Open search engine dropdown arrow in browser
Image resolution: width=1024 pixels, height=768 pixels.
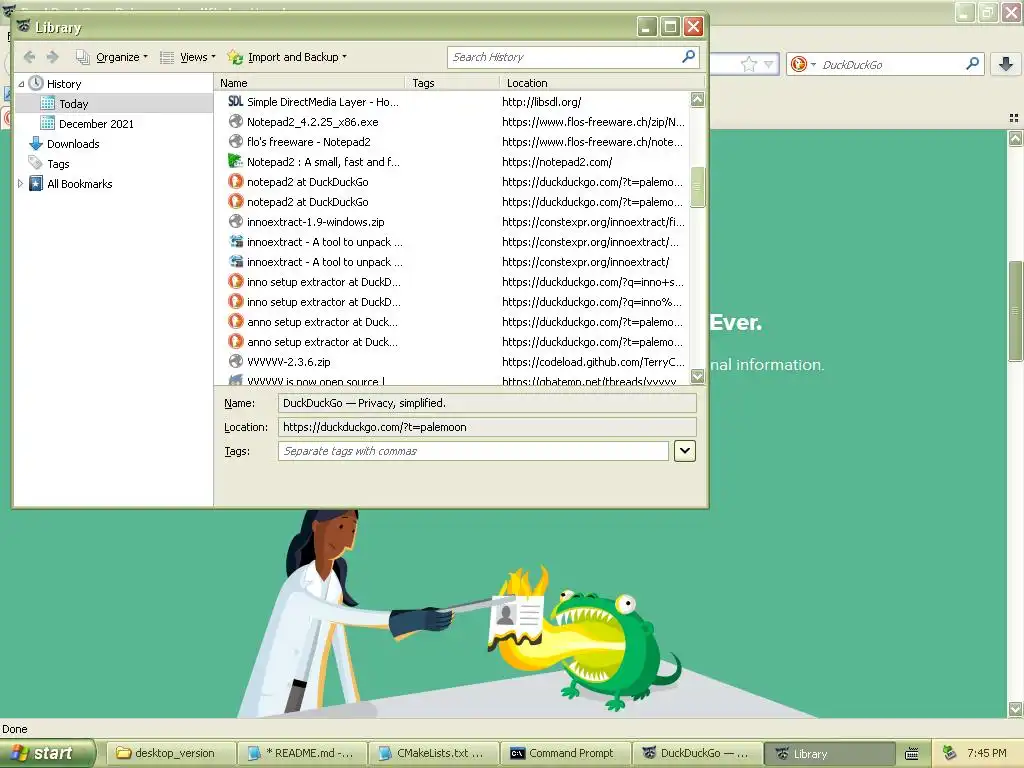(813, 65)
